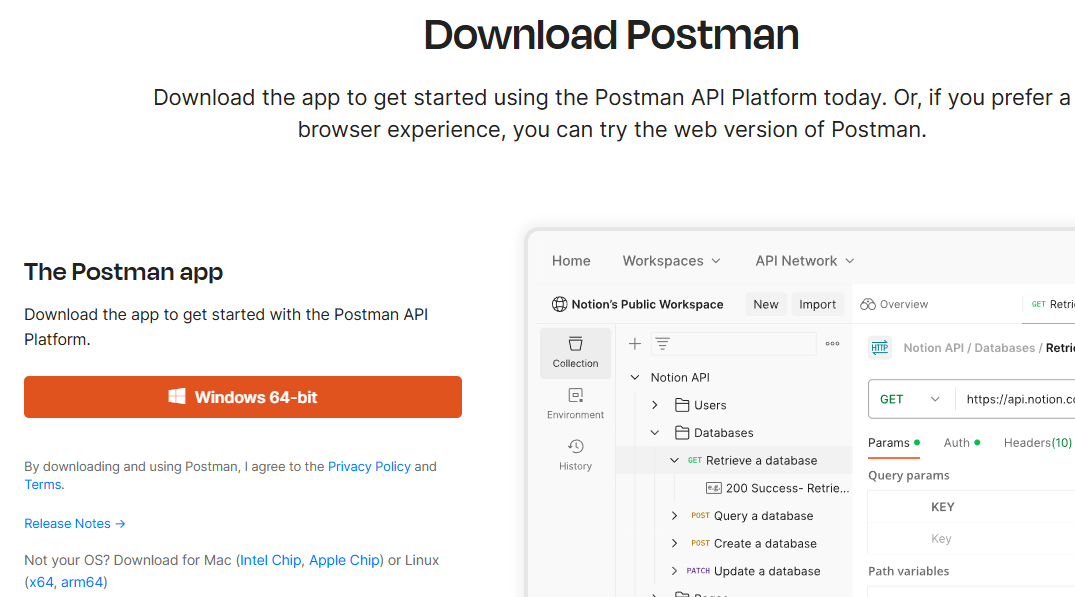Click the request URL field
Screen dimensions: 1075x597
tap(1016, 399)
